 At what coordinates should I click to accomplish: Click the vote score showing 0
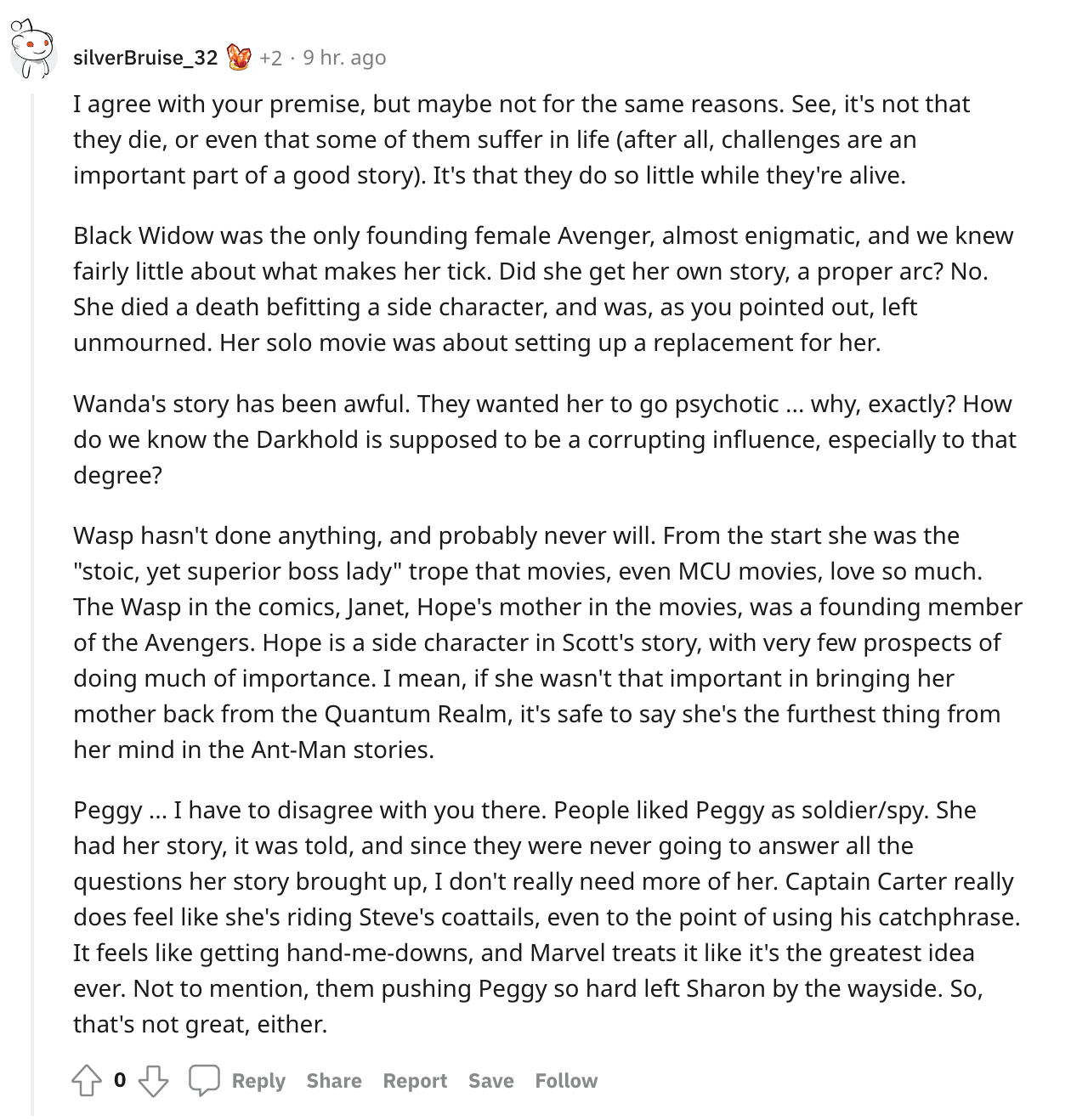pos(120,1080)
